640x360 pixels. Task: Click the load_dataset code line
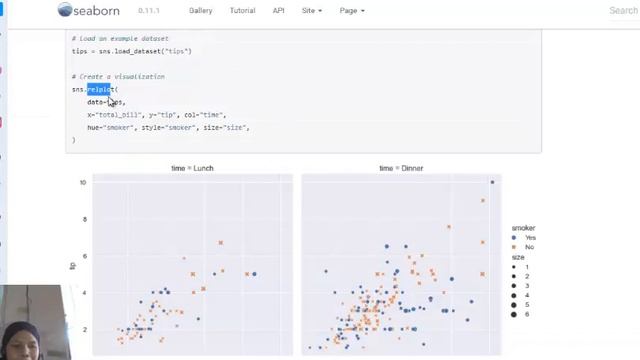coord(132,51)
